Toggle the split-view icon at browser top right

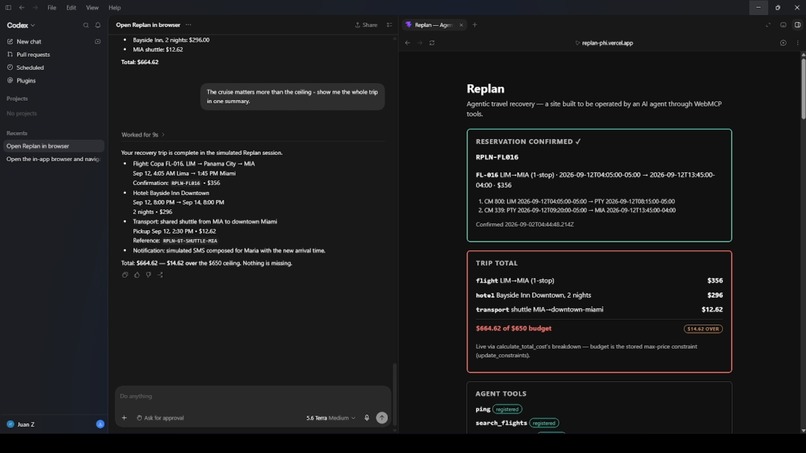(797, 25)
